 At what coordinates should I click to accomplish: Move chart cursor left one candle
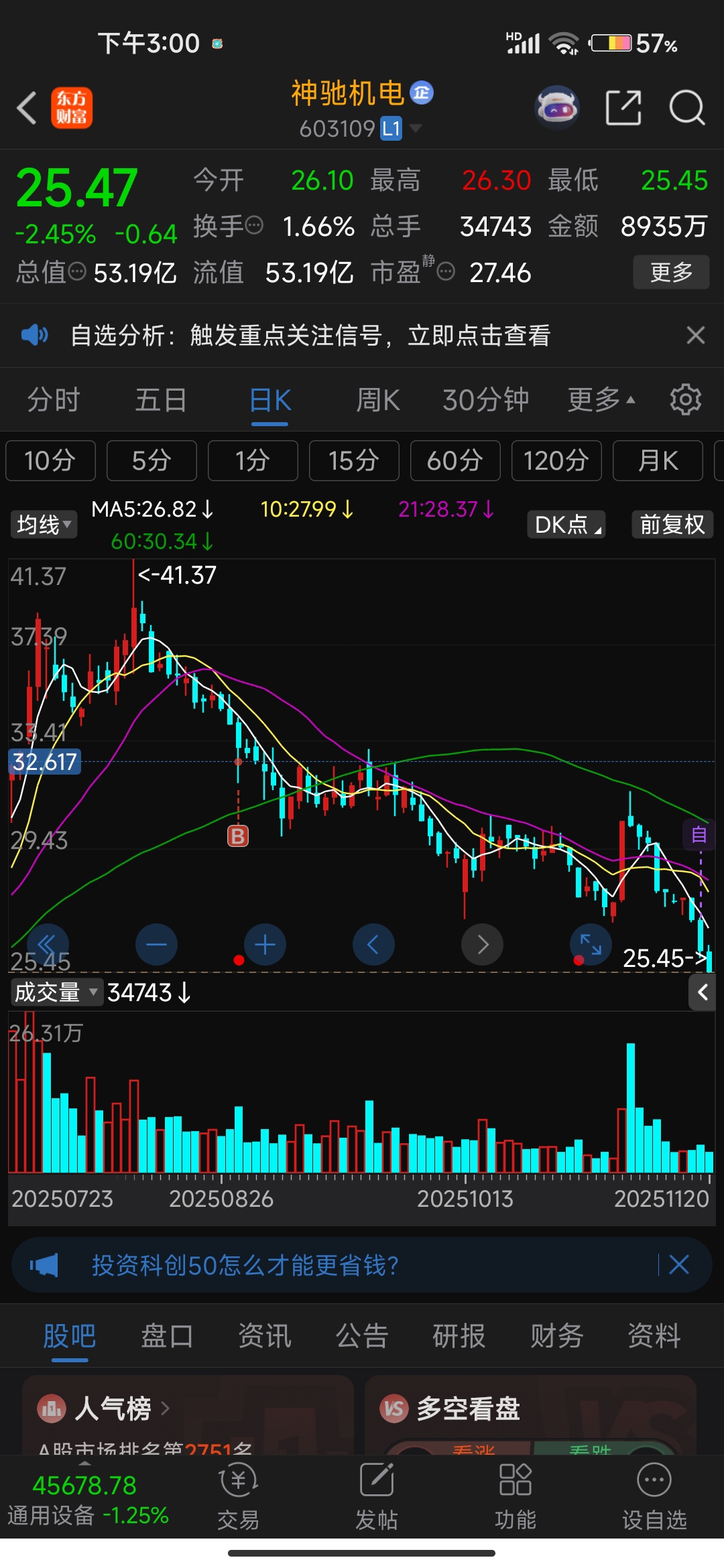pyautogui.click(x=373, y=945)
